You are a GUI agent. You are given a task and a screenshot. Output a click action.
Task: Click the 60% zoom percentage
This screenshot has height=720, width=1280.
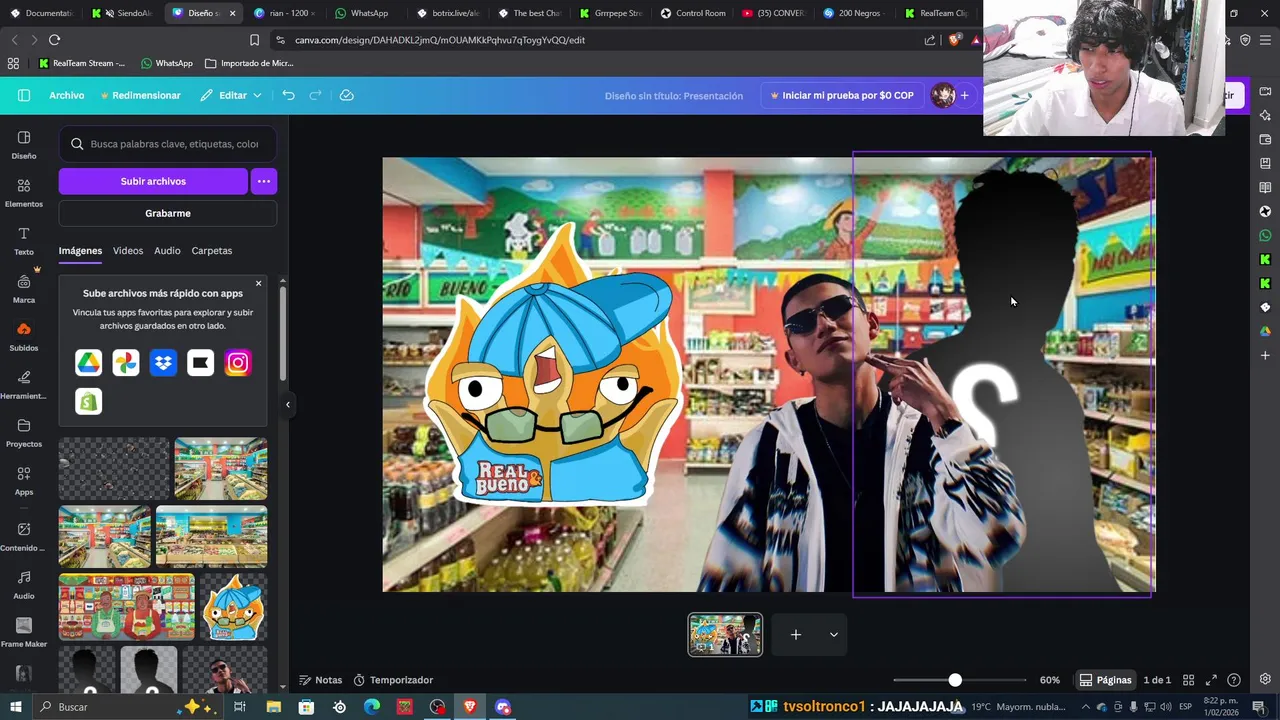[1050, 680]
